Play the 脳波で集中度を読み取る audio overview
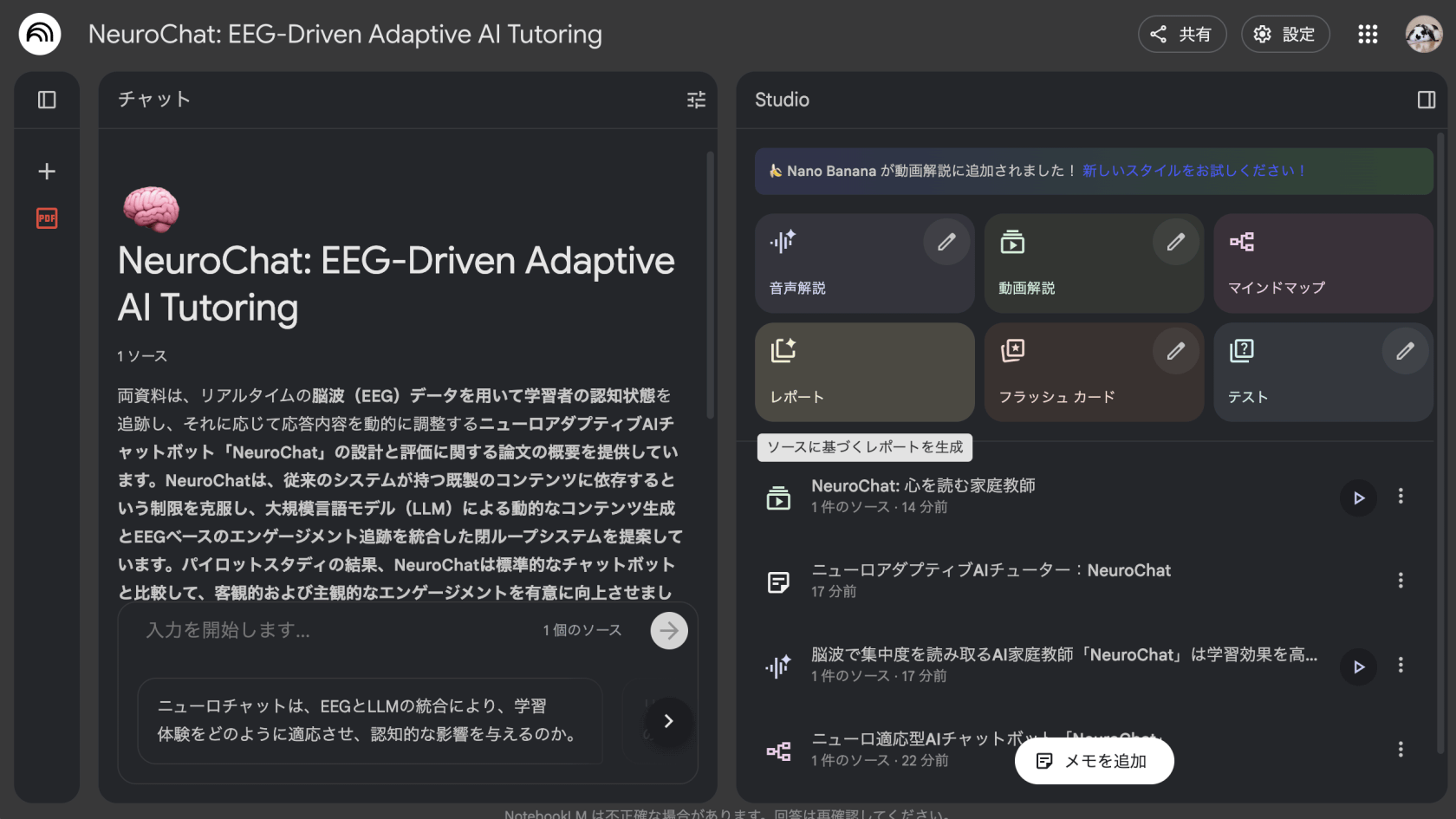The image size is (1456, 819). point(1358,666)
